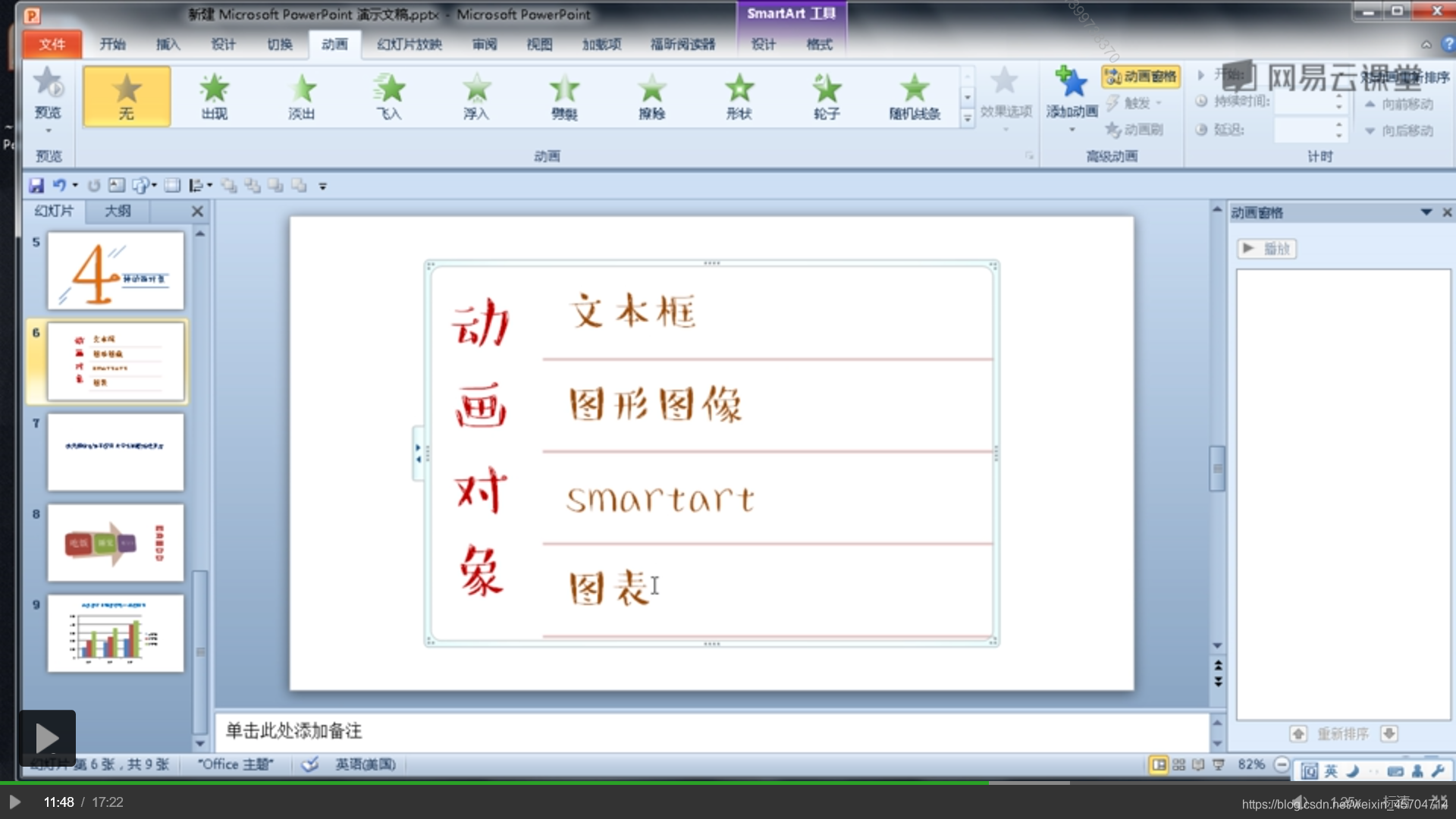Viewport: 1456px width, 819px height.
Task: Switch to the 大纲 (Outline) tab
Action: pos(118,212)
